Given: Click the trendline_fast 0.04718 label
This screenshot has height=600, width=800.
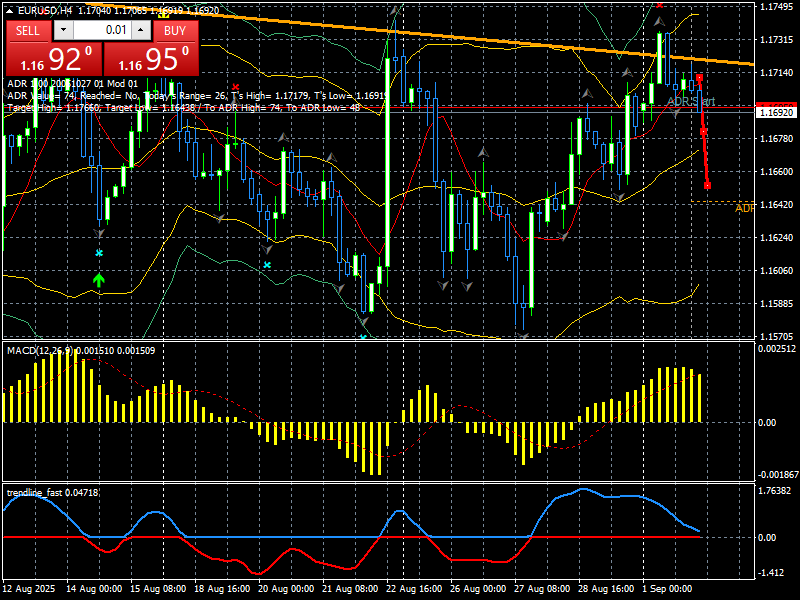Looking at the screenshot, I should 53,492.
